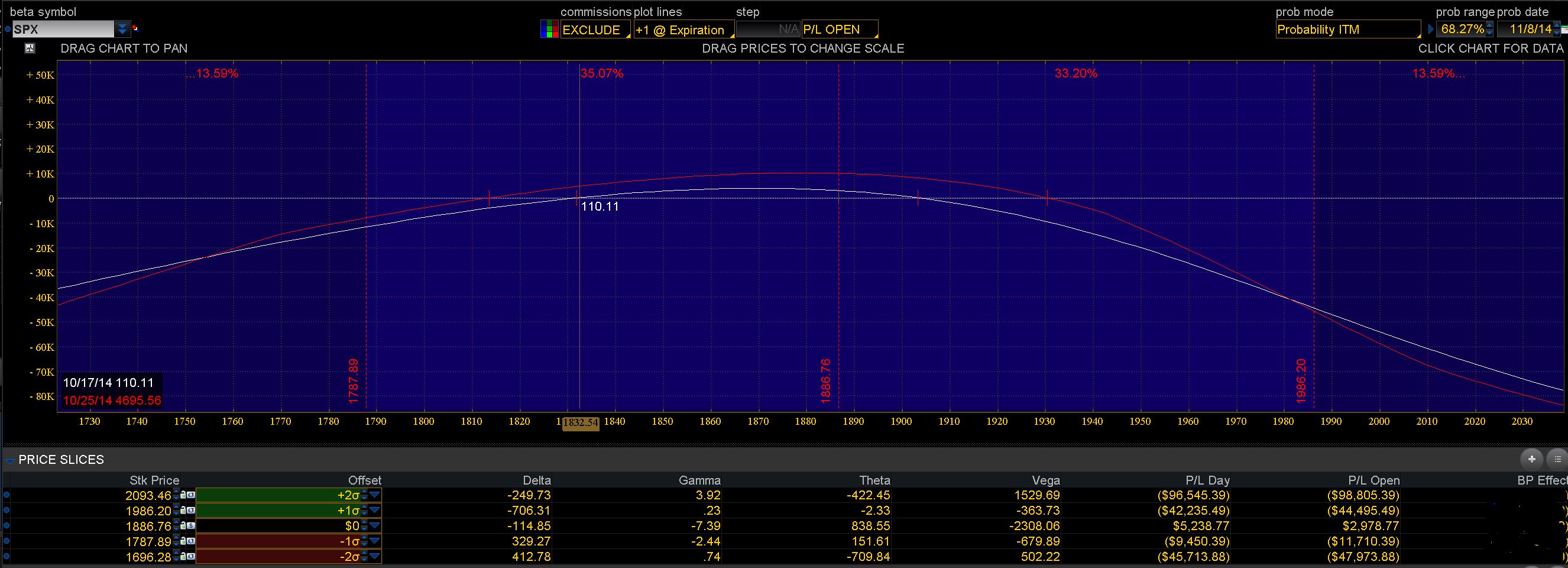Open the prob mode Probability ITM dropdown
1568x568 pixels.
tap(1348, 29)
